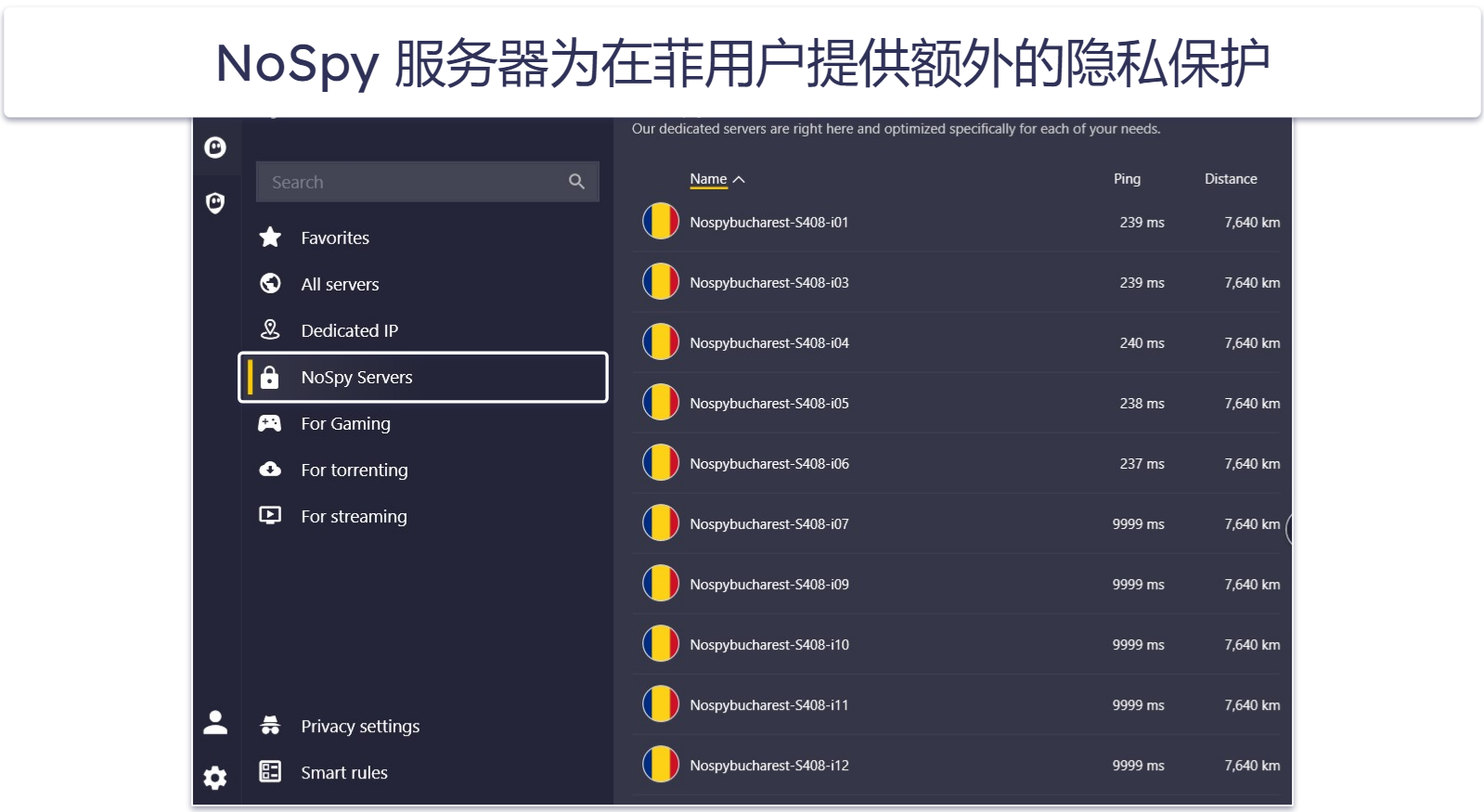Click the 240 ms ping value
The height and width of the screenshot is (812, 1484).
point(1142,342)
